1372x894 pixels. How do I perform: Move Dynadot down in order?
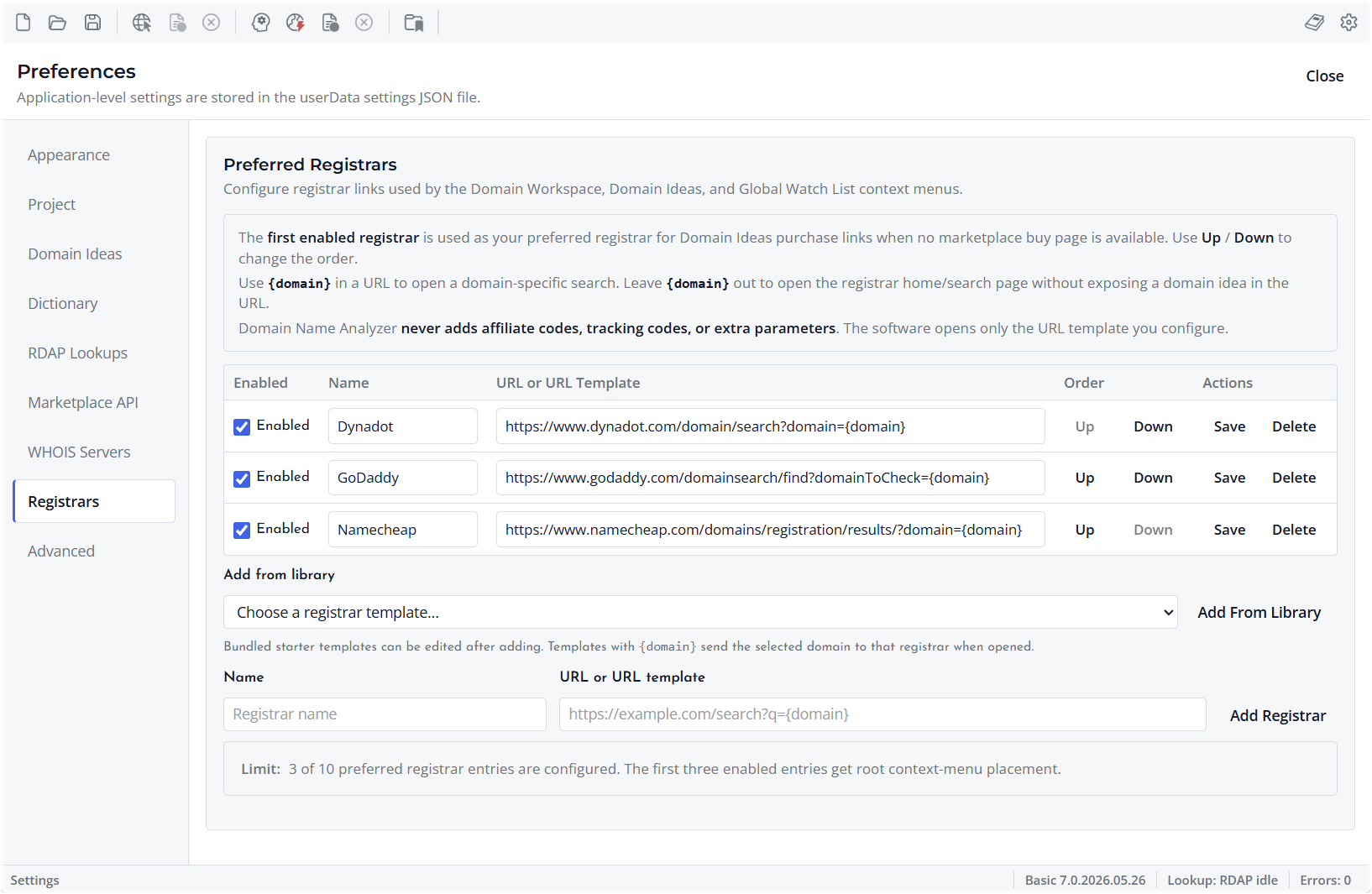point(1153,427)
